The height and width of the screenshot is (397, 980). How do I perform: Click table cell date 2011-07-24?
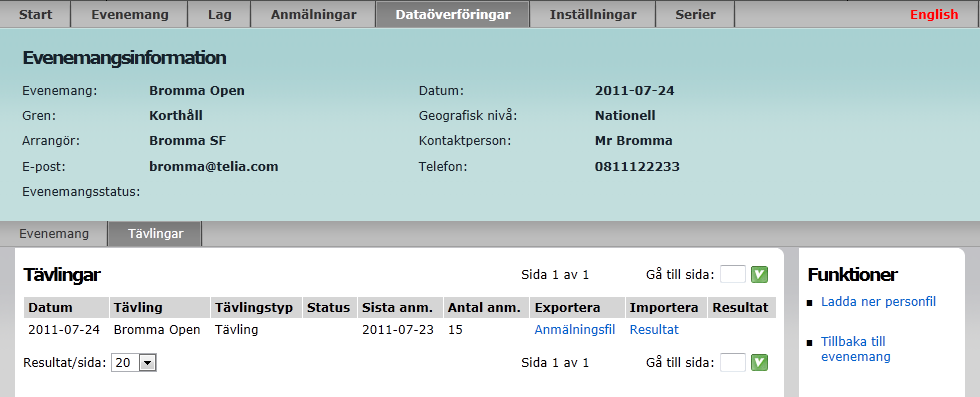pyautogui.click(x=64, y=329)
